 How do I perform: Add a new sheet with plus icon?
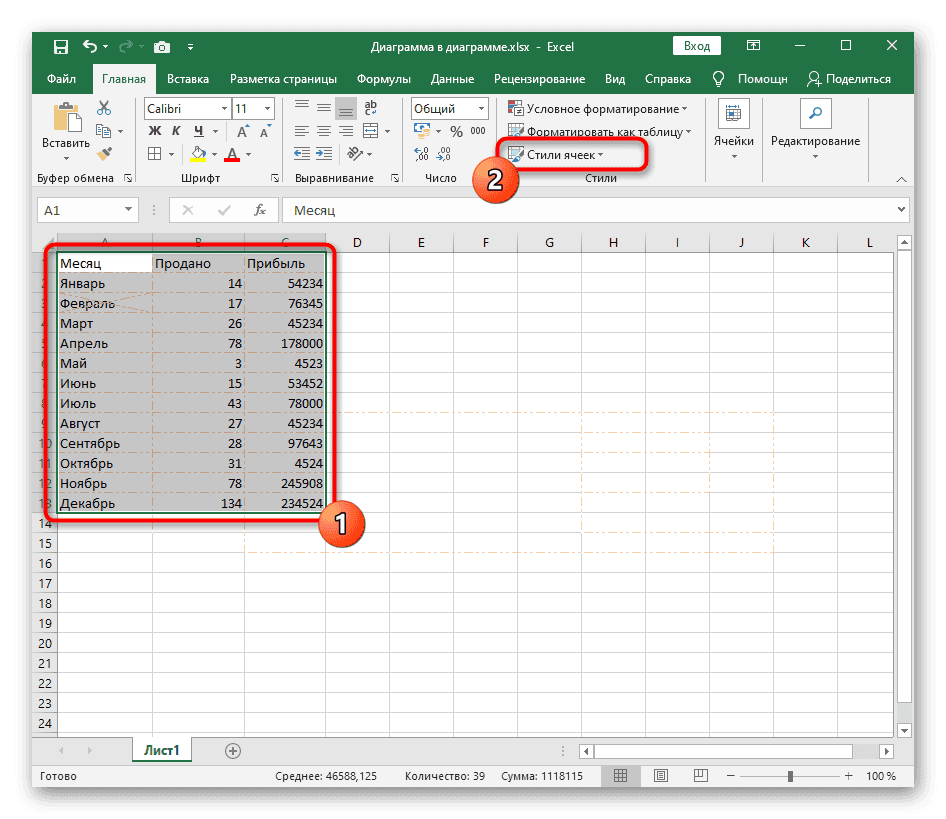(x=233, y=749)
